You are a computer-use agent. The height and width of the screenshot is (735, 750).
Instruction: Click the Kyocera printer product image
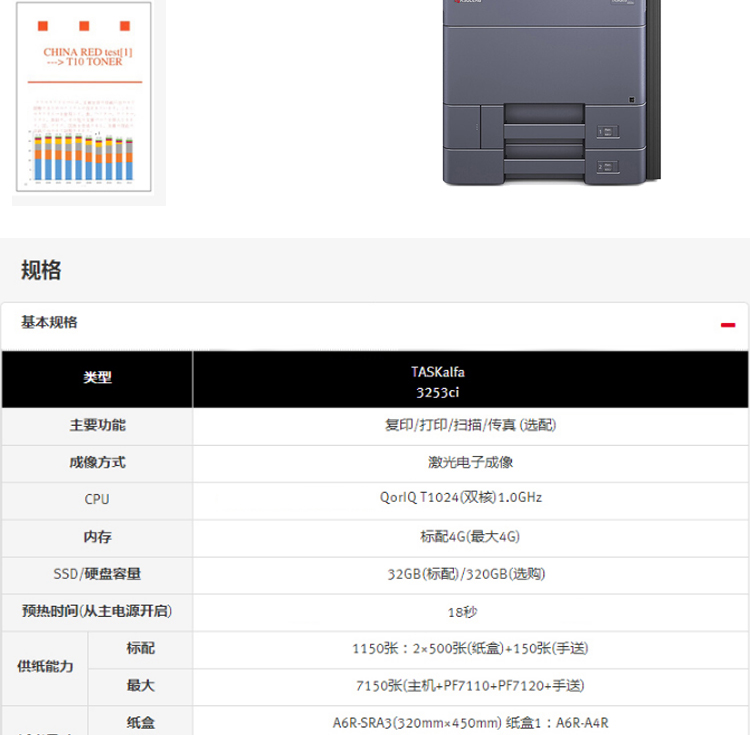553,92
